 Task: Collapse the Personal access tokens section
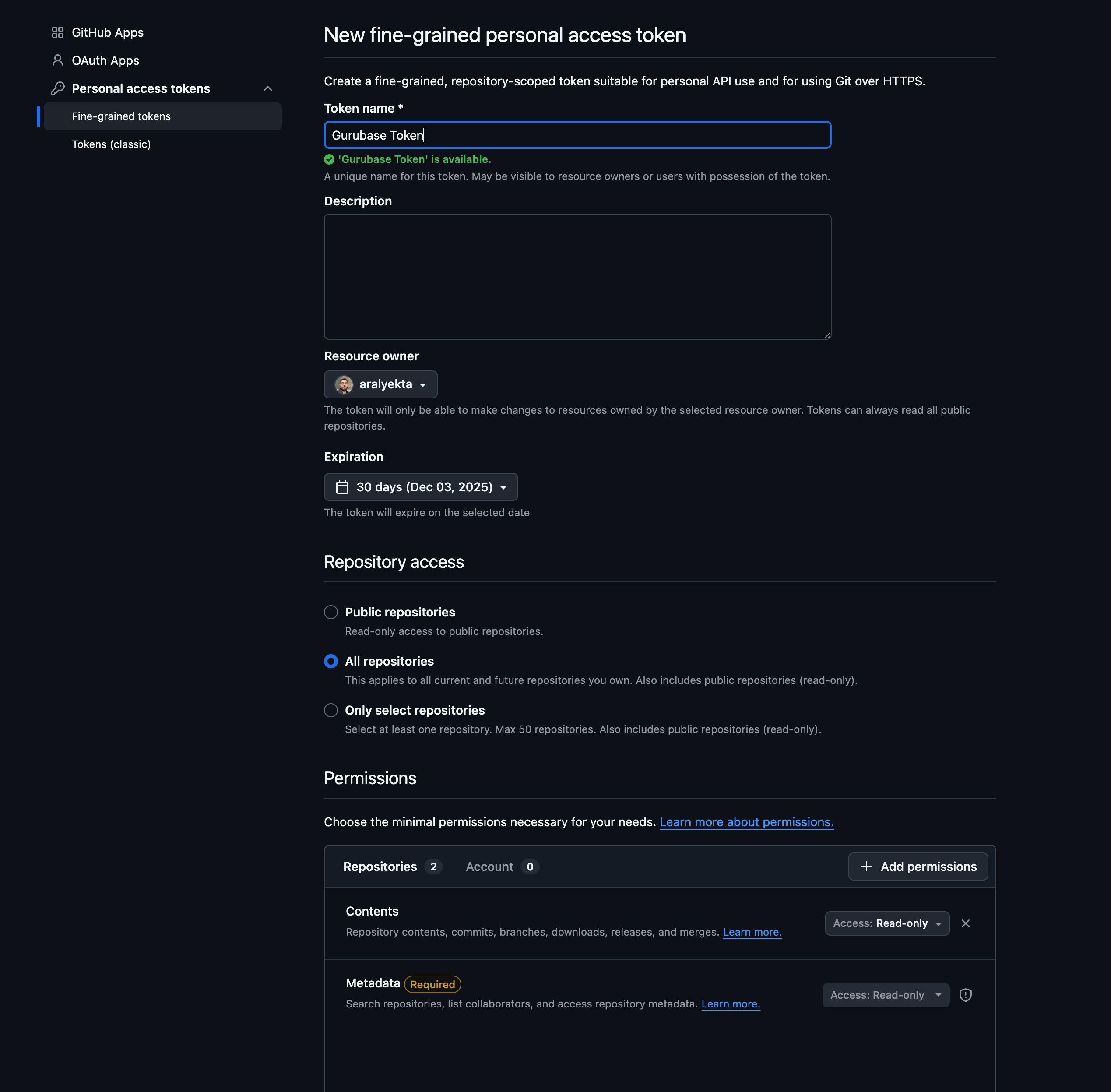pyautogui.click(x=268, y=88)
